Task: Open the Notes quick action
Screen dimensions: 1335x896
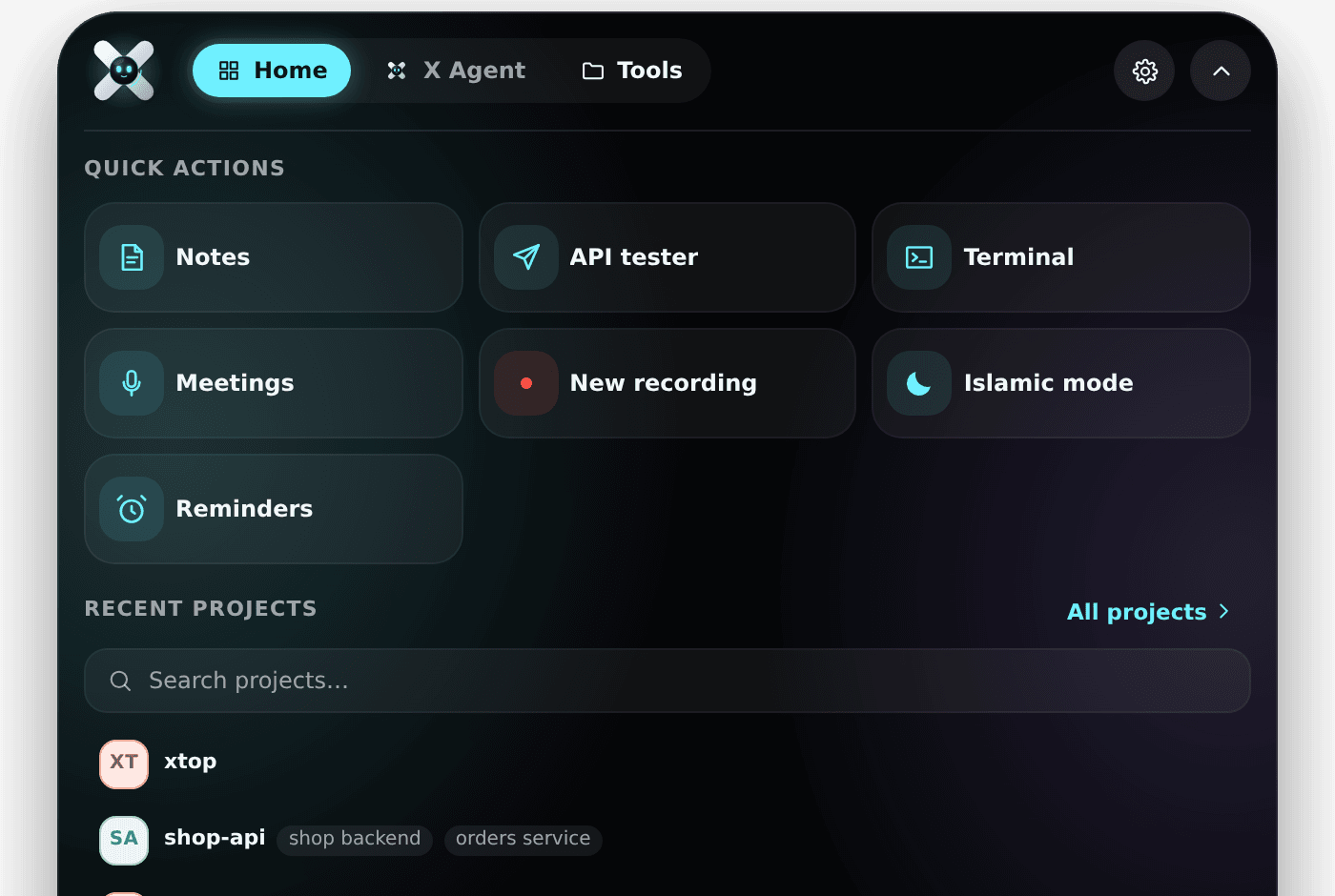Action: tap(274, 257)
